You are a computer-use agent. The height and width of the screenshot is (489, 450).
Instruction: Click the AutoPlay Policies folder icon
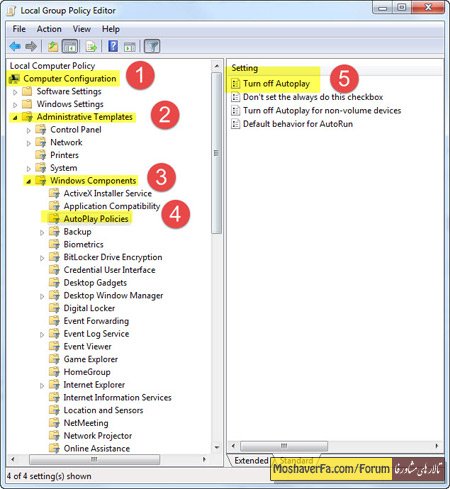click(x=54, y=219)
